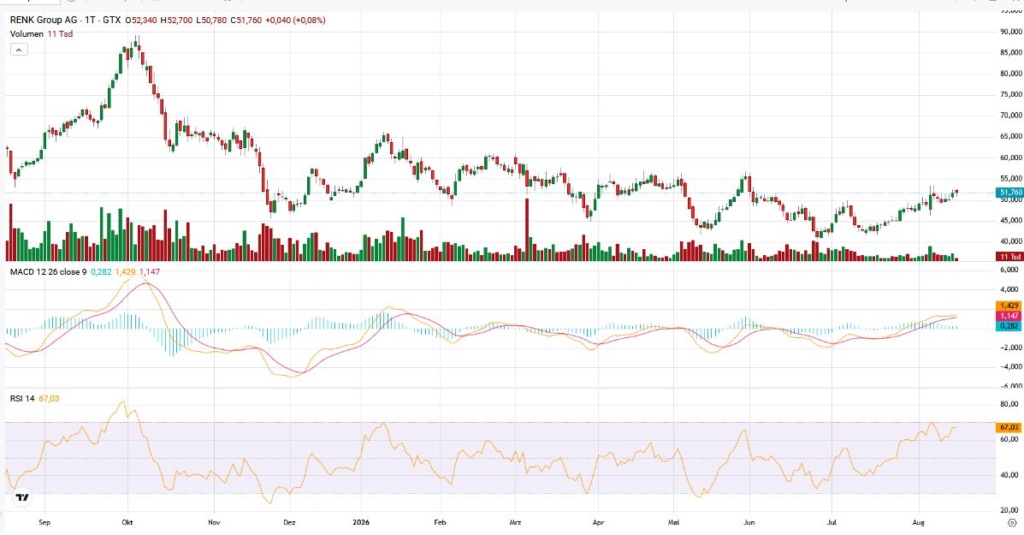Click the 65,000 price scale label

1011,136
